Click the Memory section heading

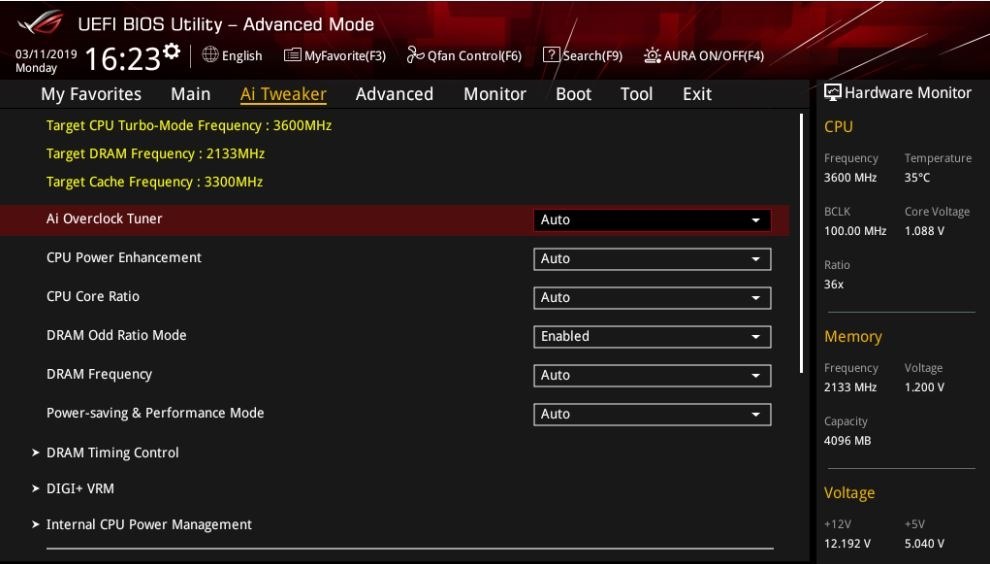852,337
